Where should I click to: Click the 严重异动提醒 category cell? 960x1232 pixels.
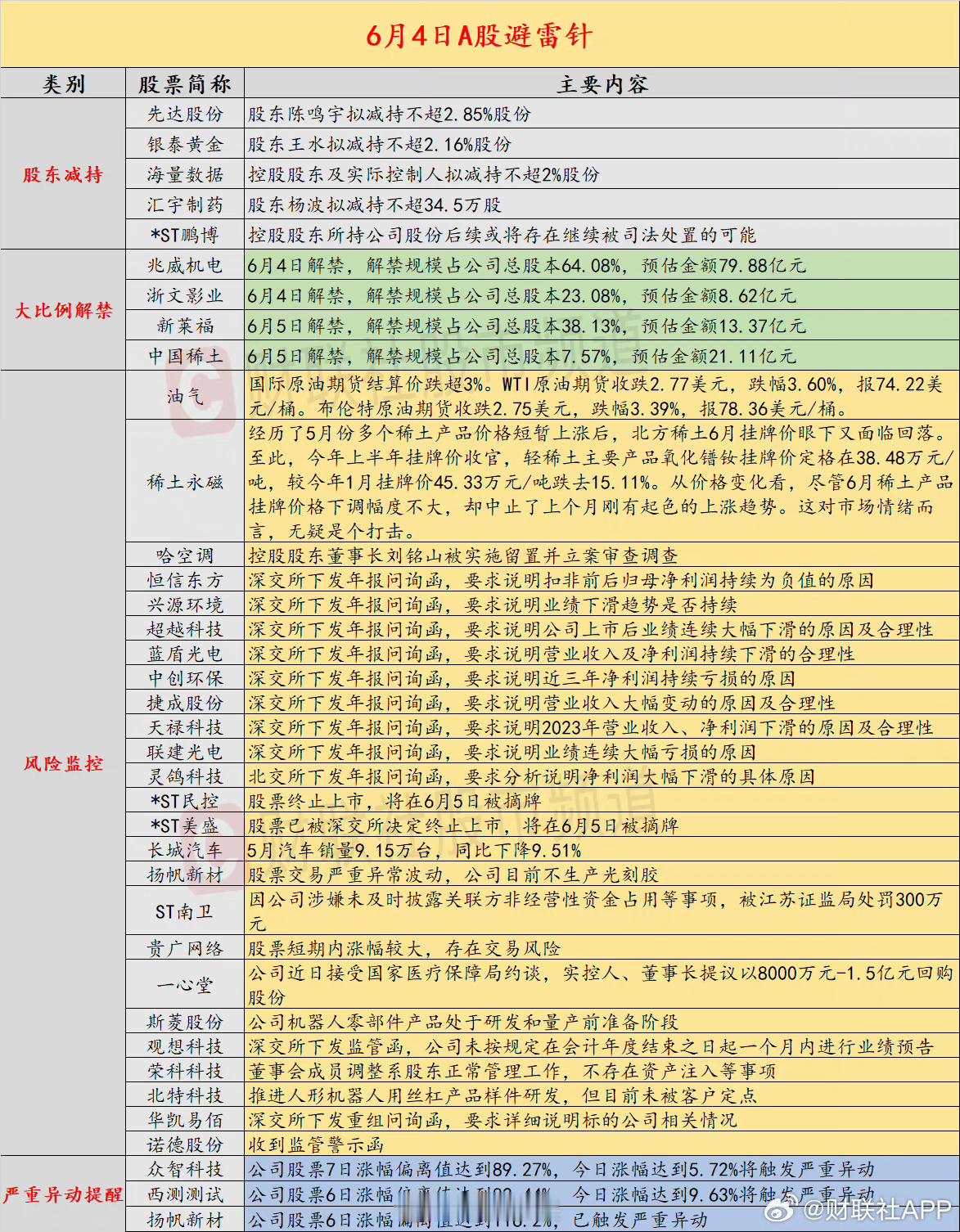coord(63,1194)
